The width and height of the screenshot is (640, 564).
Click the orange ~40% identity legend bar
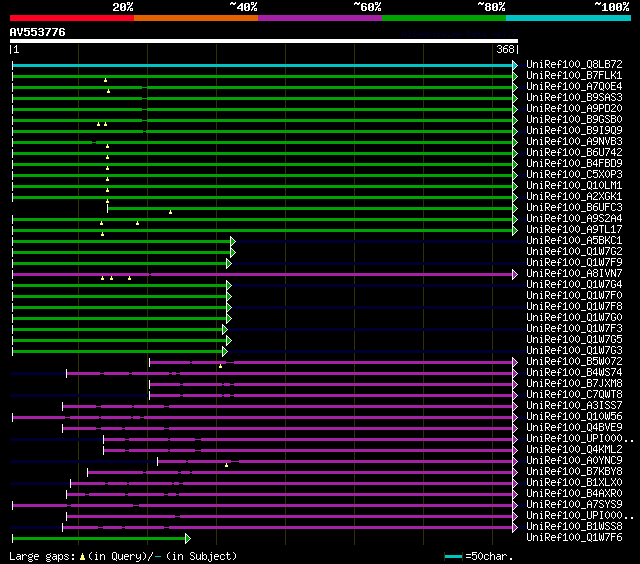(x=196, y=18)
